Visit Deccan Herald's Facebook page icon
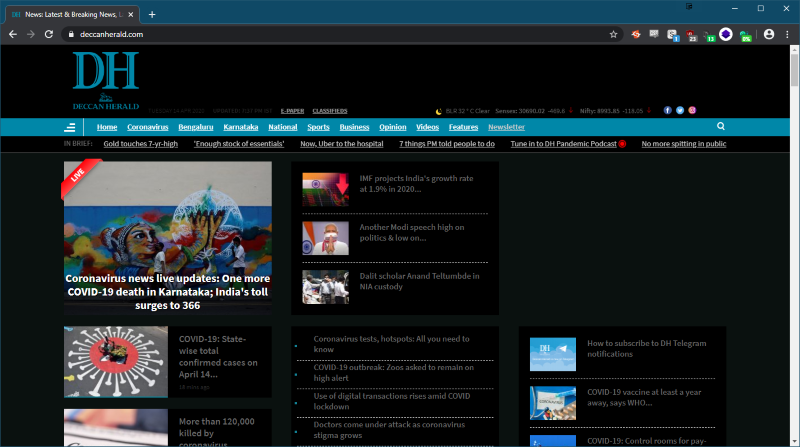 pyautogui.click(x=667, y=110)
